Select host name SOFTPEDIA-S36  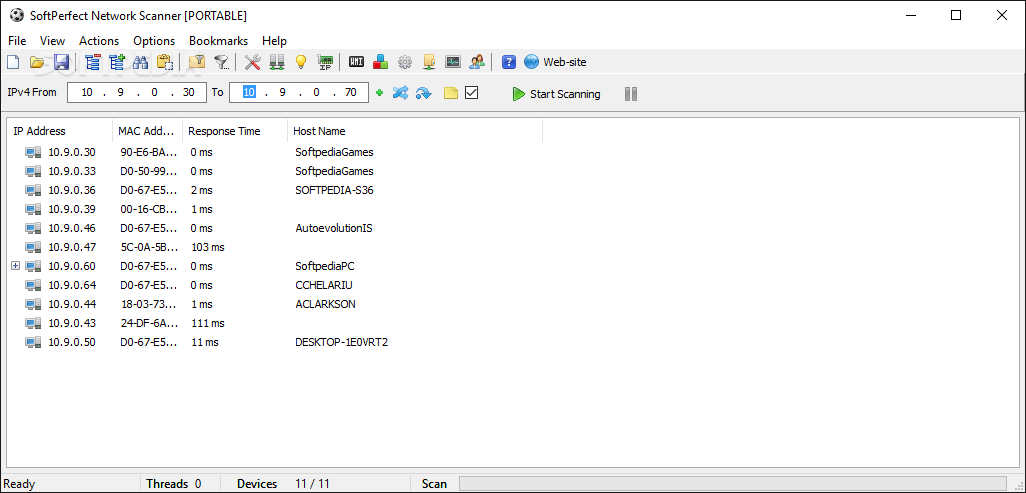tap(334, 190)
